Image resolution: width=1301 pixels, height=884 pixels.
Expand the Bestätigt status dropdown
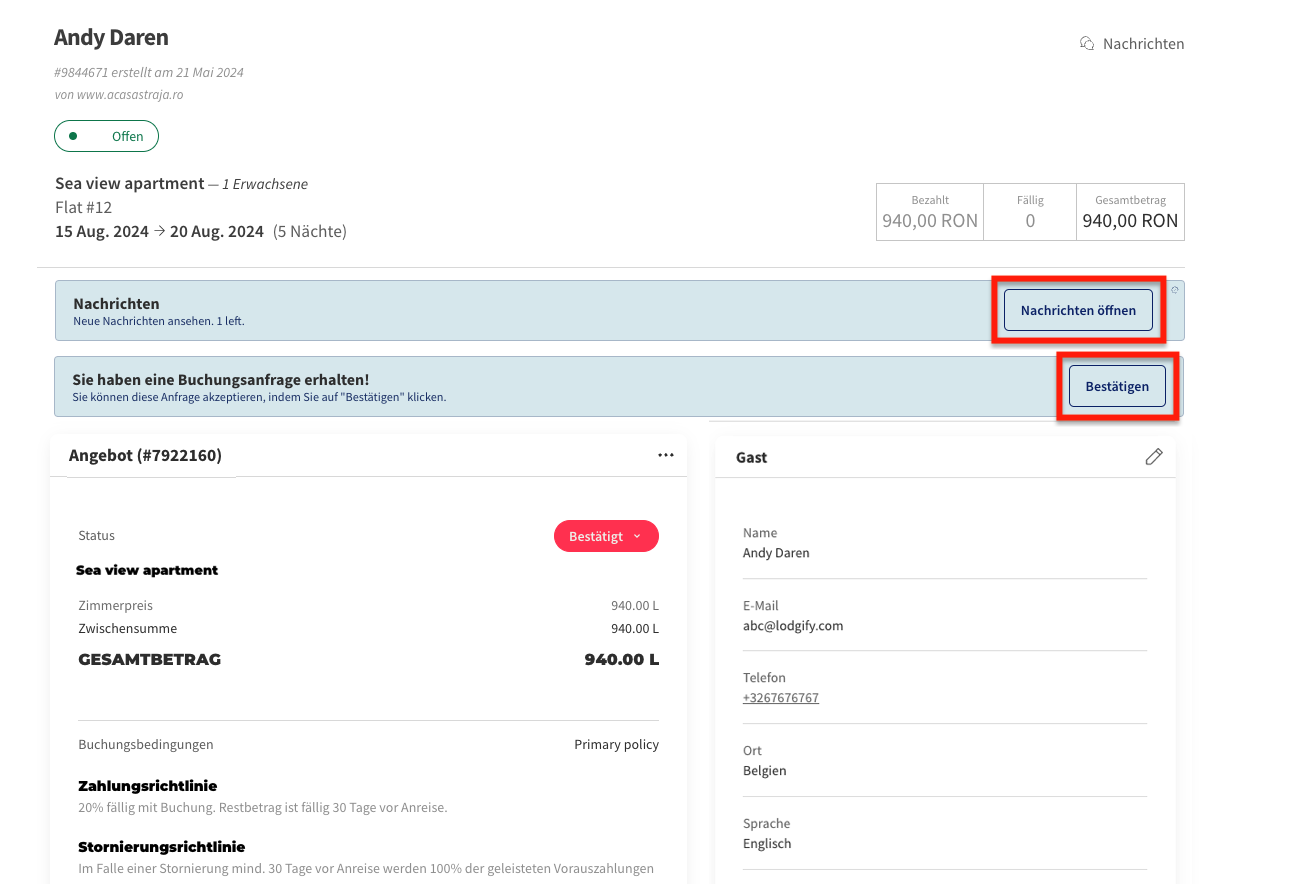tap(606, 536)
